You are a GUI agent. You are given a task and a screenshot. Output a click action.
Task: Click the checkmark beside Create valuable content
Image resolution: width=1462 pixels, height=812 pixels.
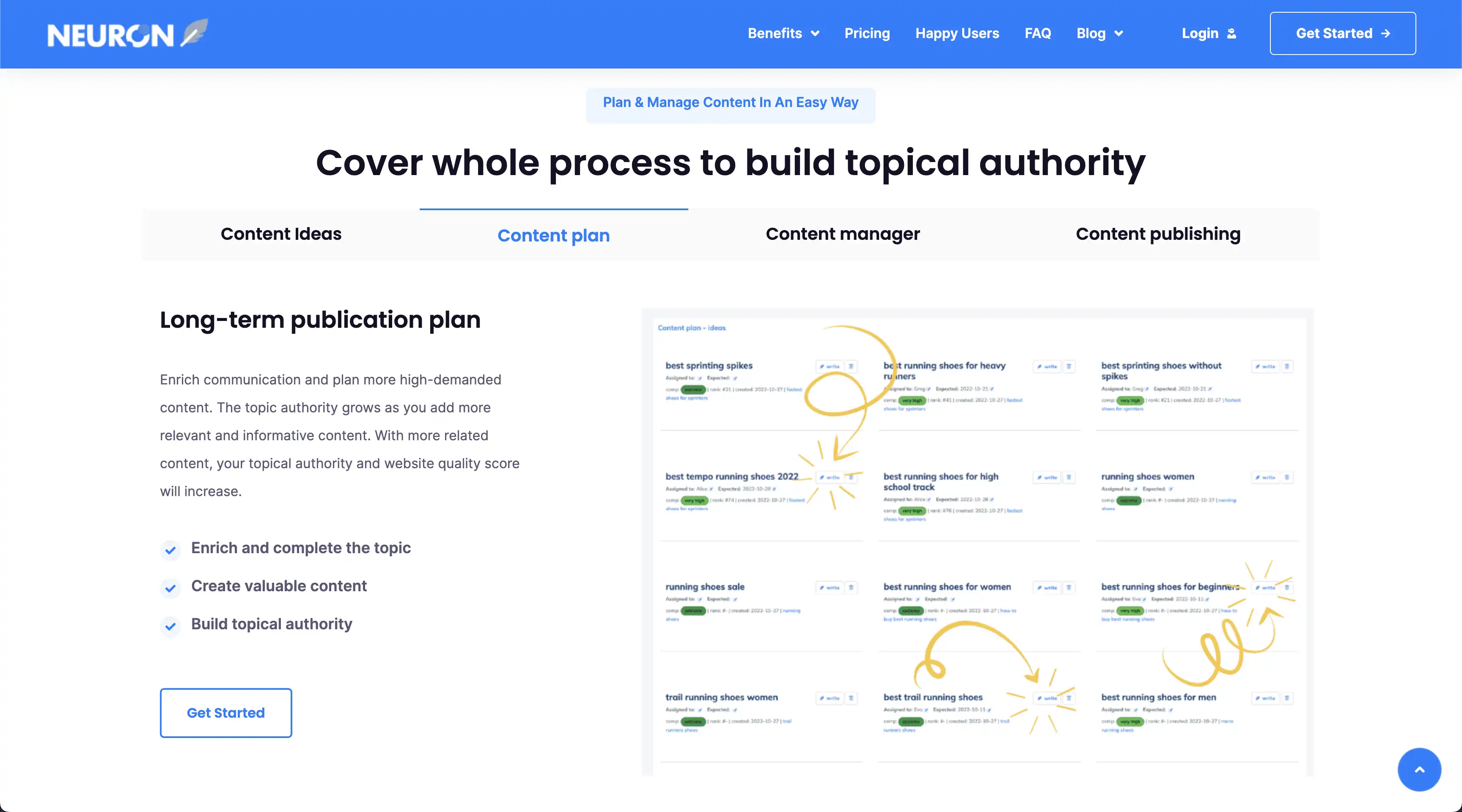170,588
